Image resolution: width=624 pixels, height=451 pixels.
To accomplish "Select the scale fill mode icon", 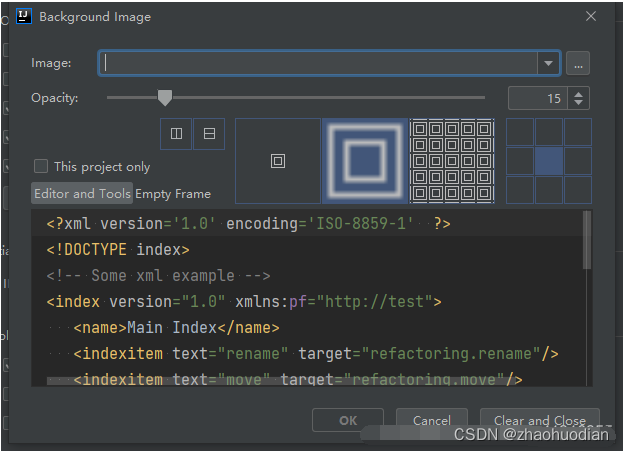I will [365, 161].
